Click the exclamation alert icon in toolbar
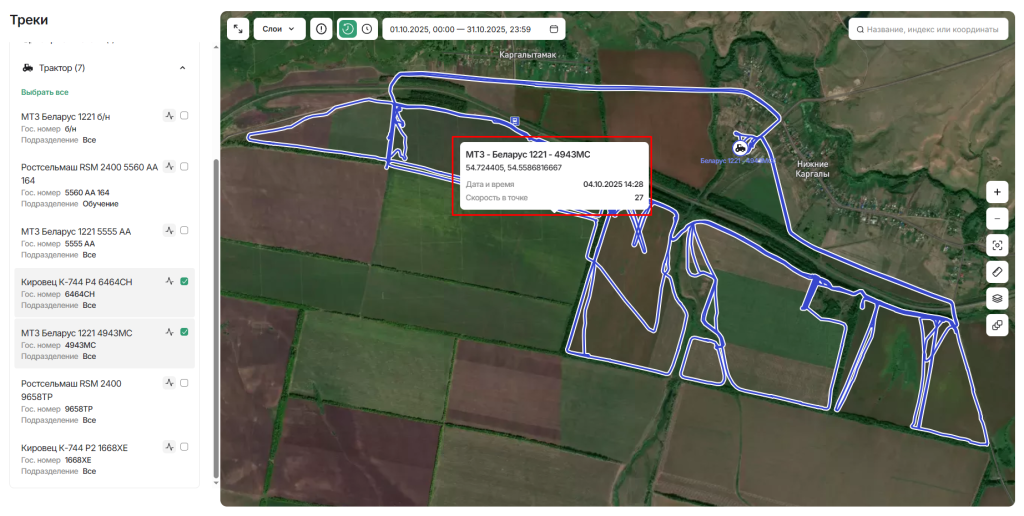Viewport: 1024px width, 516px height. click(321, 29)
